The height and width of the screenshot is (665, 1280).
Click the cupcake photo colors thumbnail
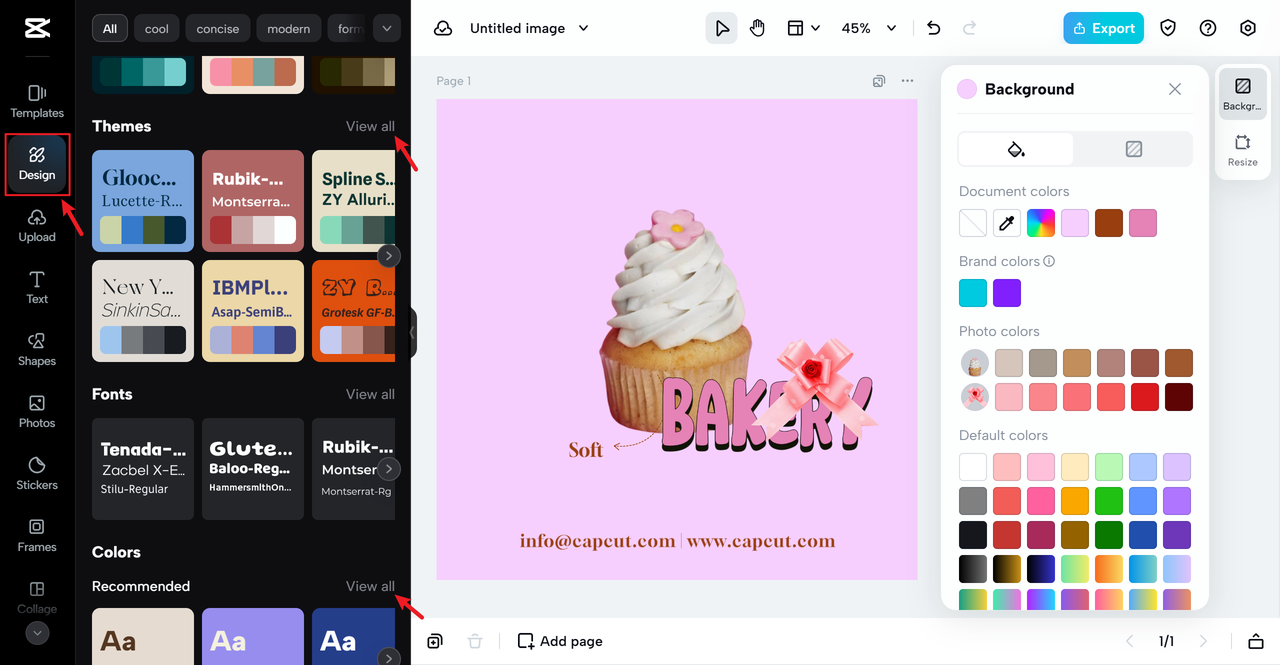tap(975, 363)
